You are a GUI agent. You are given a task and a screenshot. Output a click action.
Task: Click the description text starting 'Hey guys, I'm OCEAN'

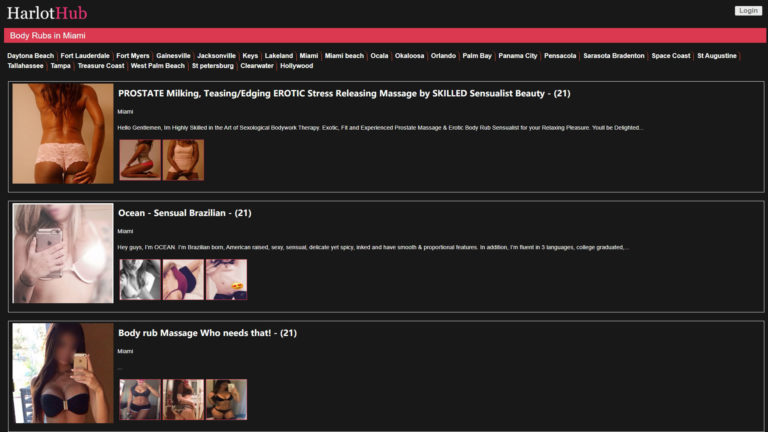pyautogui.click(x=373, y=247)
